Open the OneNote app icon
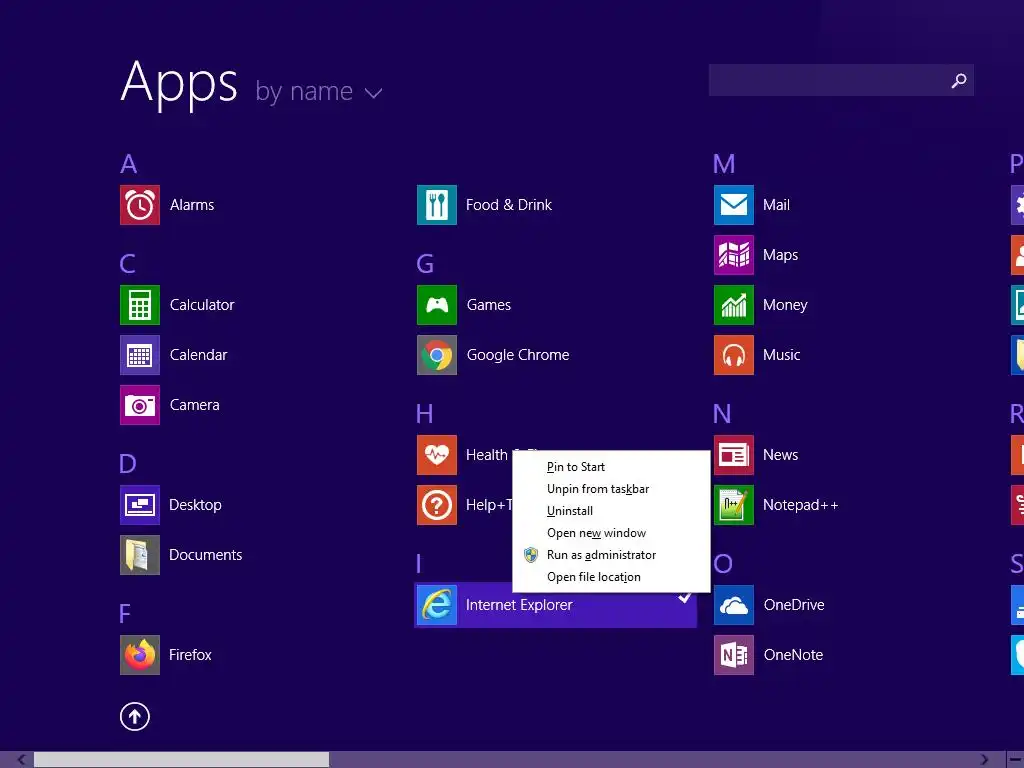 [734, 655]
